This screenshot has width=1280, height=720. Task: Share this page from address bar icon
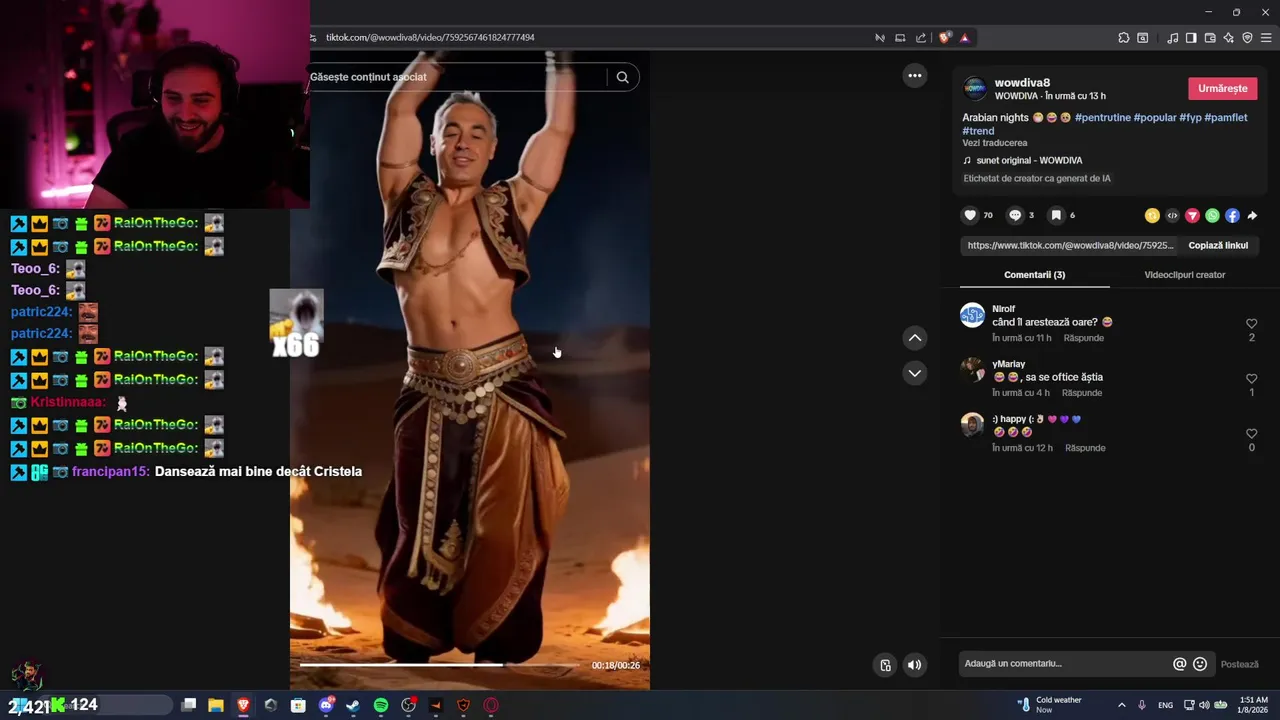click(x=921, y=38)
